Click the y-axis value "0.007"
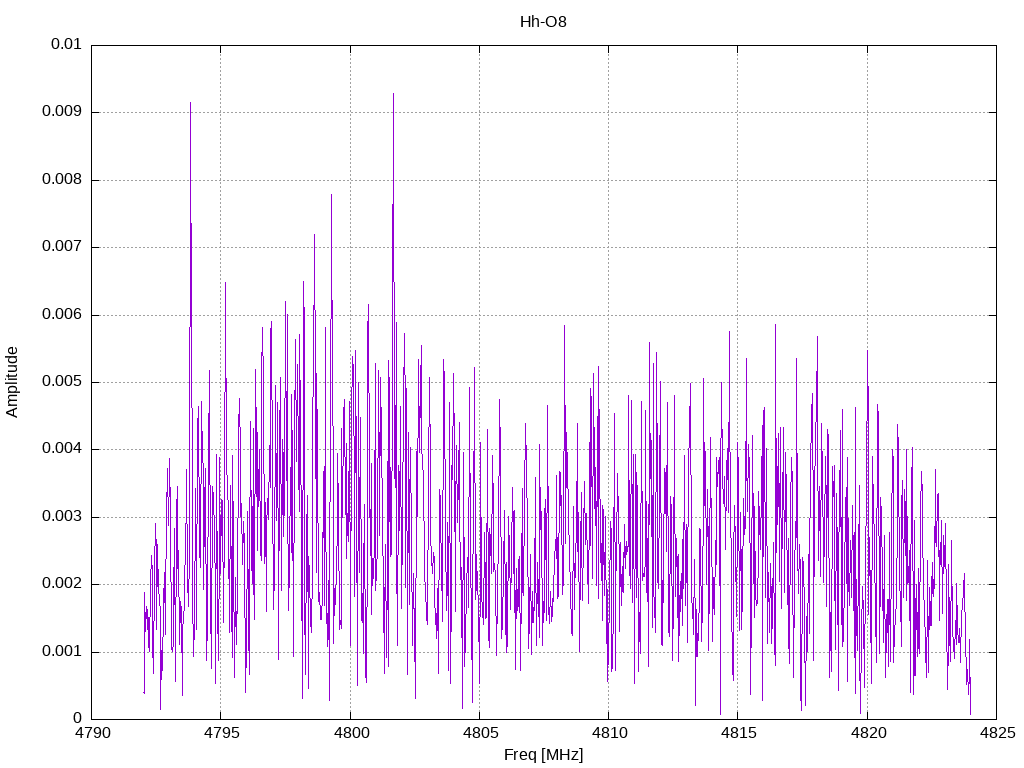This screenshot has height=768, width=1024. tap(62, 247)
